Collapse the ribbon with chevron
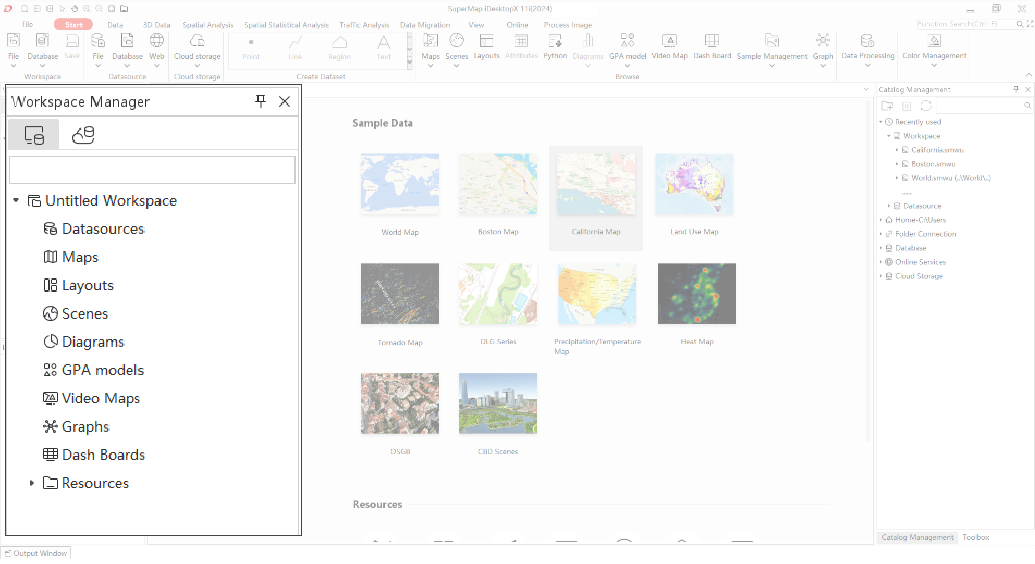 tap(1028, 75)
